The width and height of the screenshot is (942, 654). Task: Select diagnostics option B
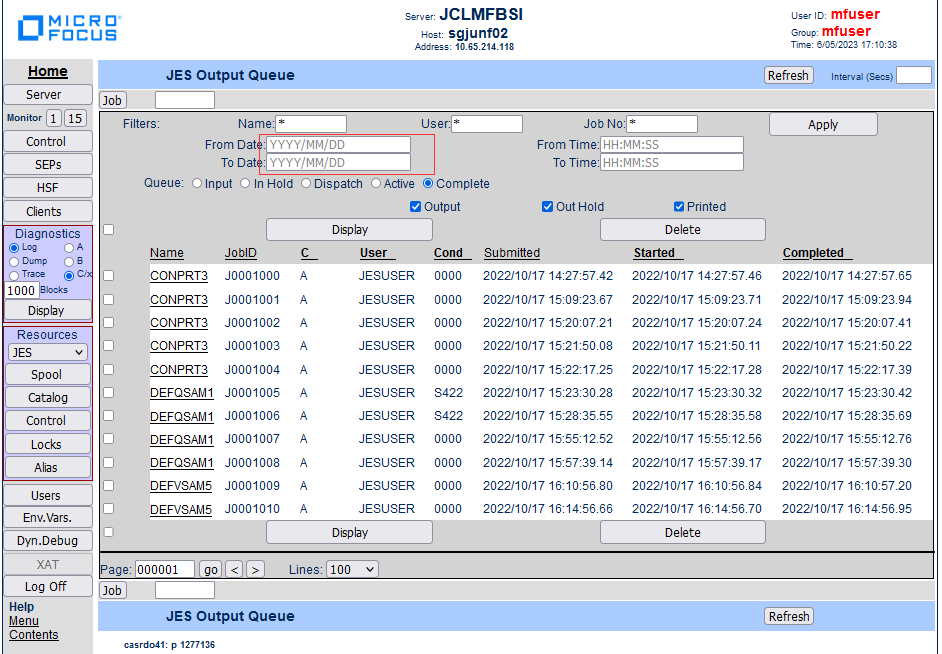tap(69, 262)
